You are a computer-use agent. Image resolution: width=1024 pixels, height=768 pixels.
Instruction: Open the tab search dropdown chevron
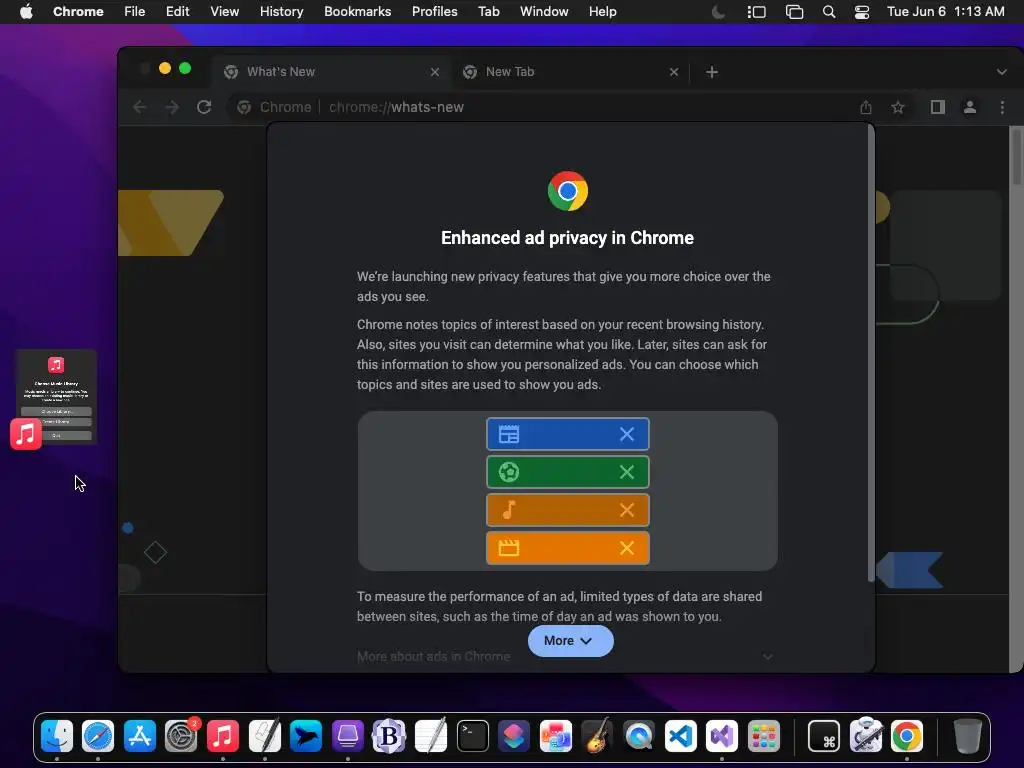[1001, 72]
